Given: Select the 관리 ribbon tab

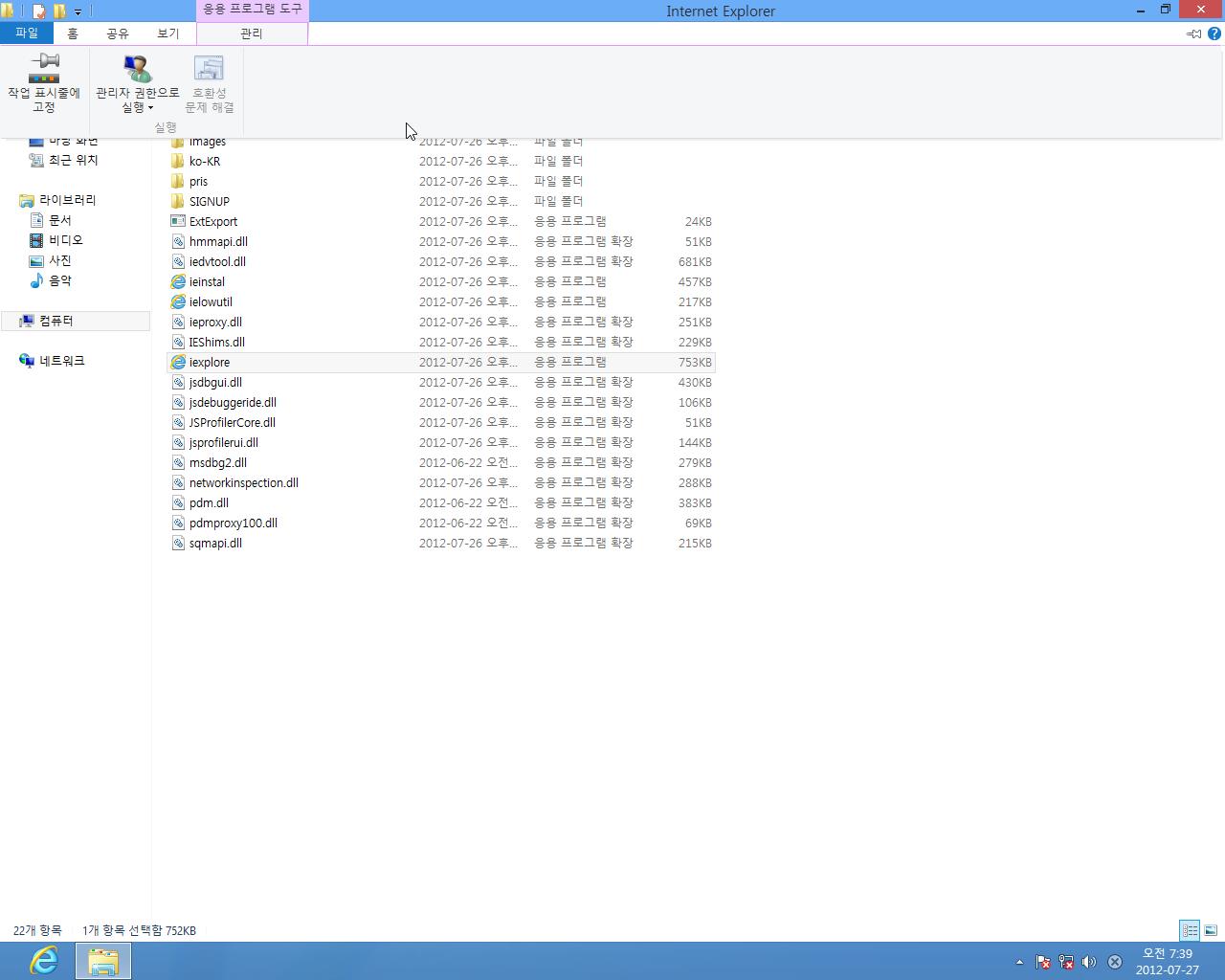Looking at the screenshot, I should (x=252, y=33).
